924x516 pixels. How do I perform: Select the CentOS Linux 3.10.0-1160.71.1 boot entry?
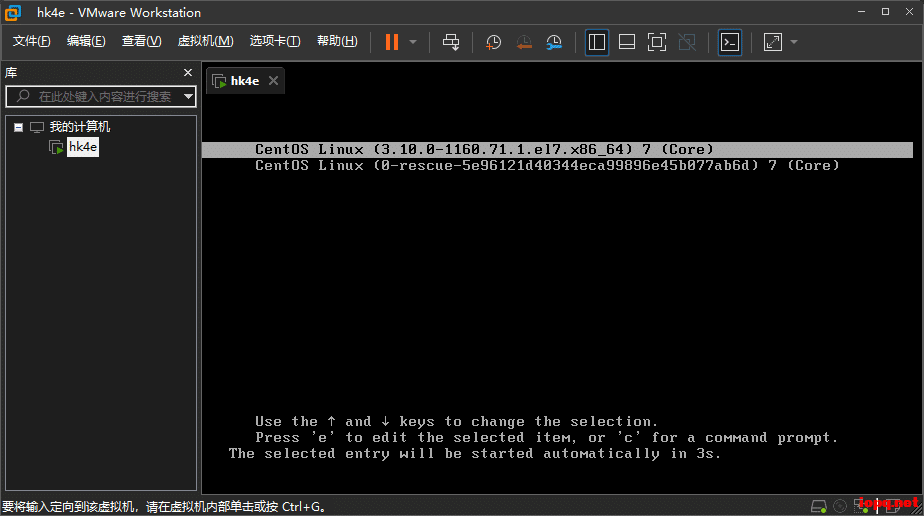(557, 150)
